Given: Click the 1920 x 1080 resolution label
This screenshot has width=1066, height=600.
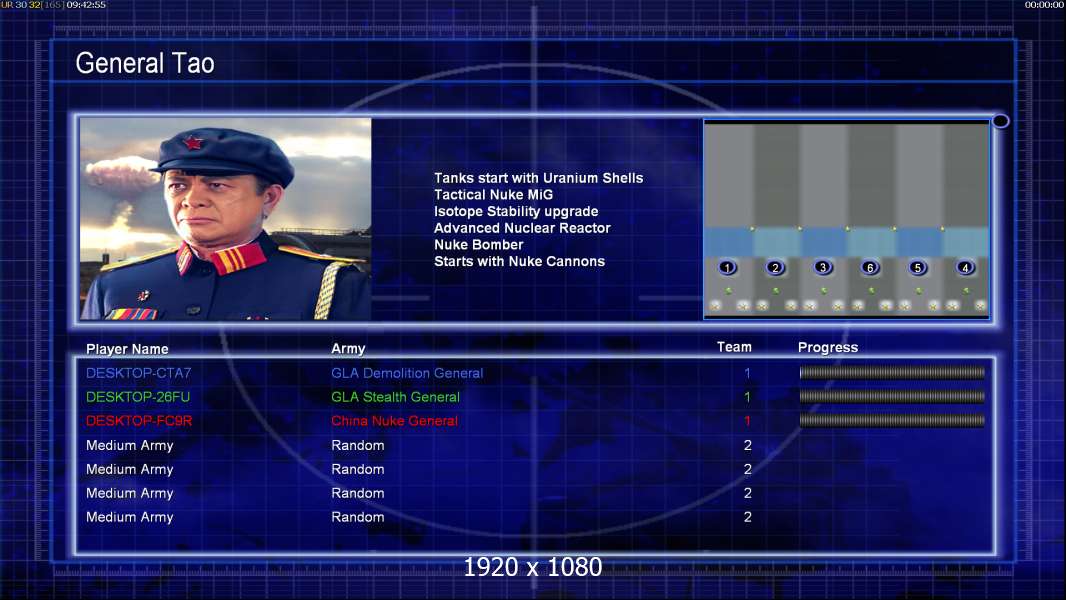Looking at the screenshot, I should click(532, 567).
